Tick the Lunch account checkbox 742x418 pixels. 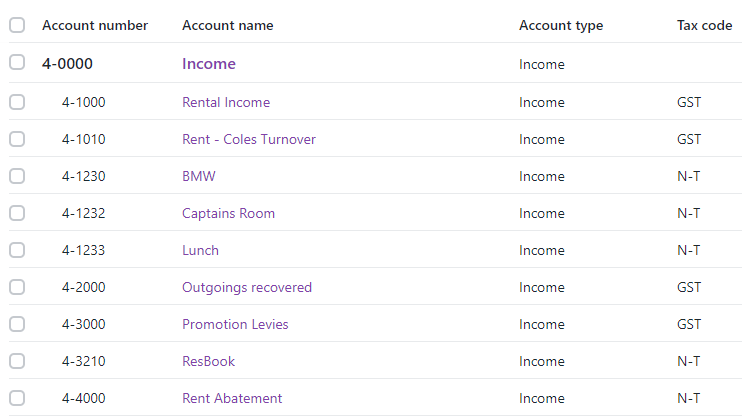[17, 250]
